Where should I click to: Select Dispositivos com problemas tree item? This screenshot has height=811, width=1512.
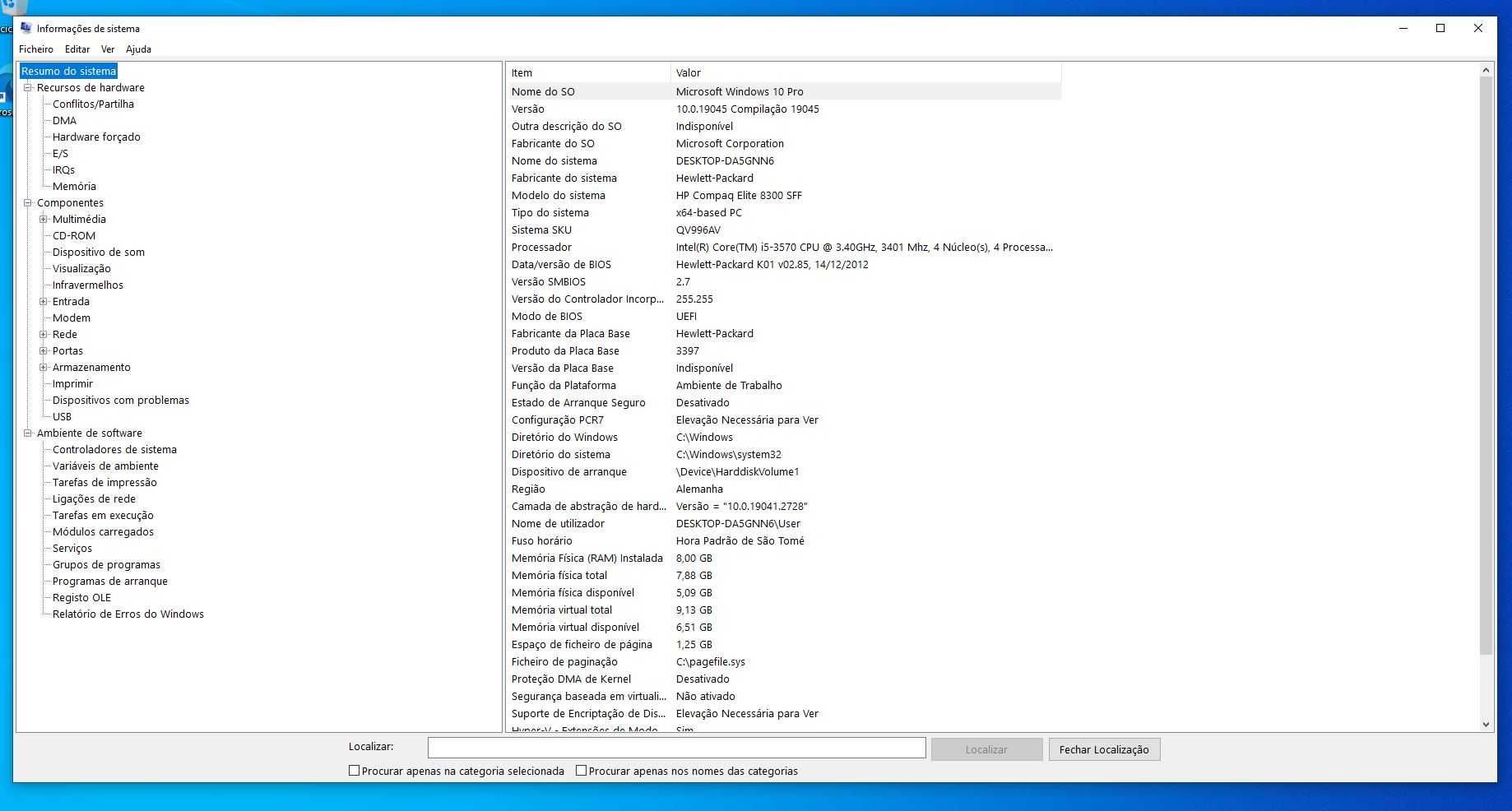pyautogui.click(x=121, y=400)
